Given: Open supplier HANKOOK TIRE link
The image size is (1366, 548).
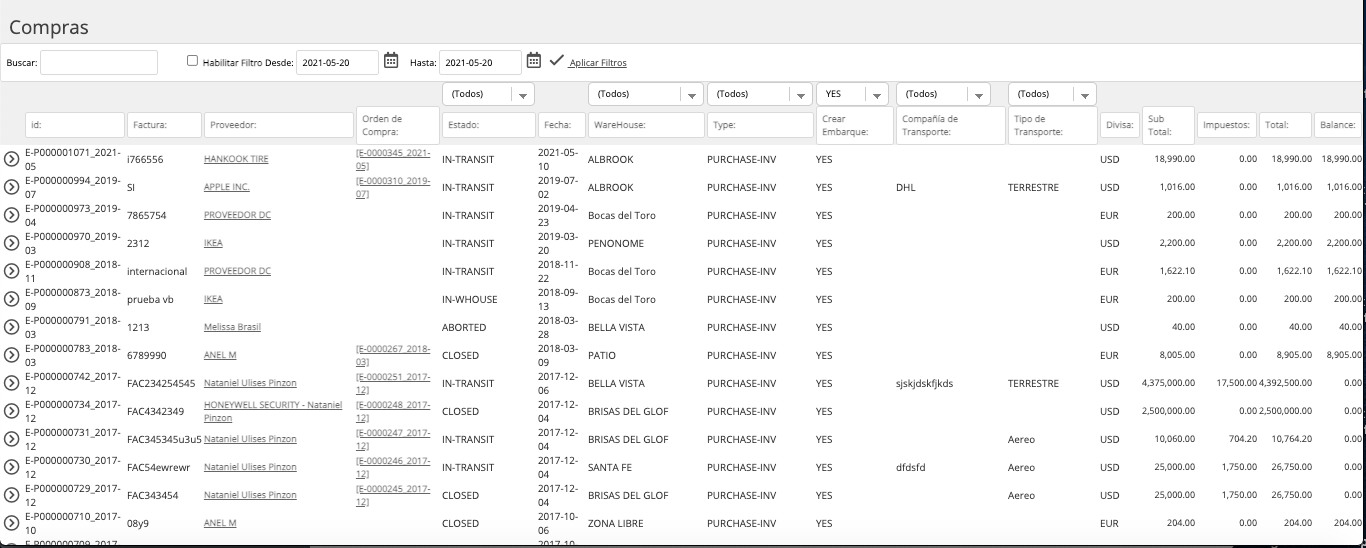Looking at the screenshot, I should pos(237,159).
